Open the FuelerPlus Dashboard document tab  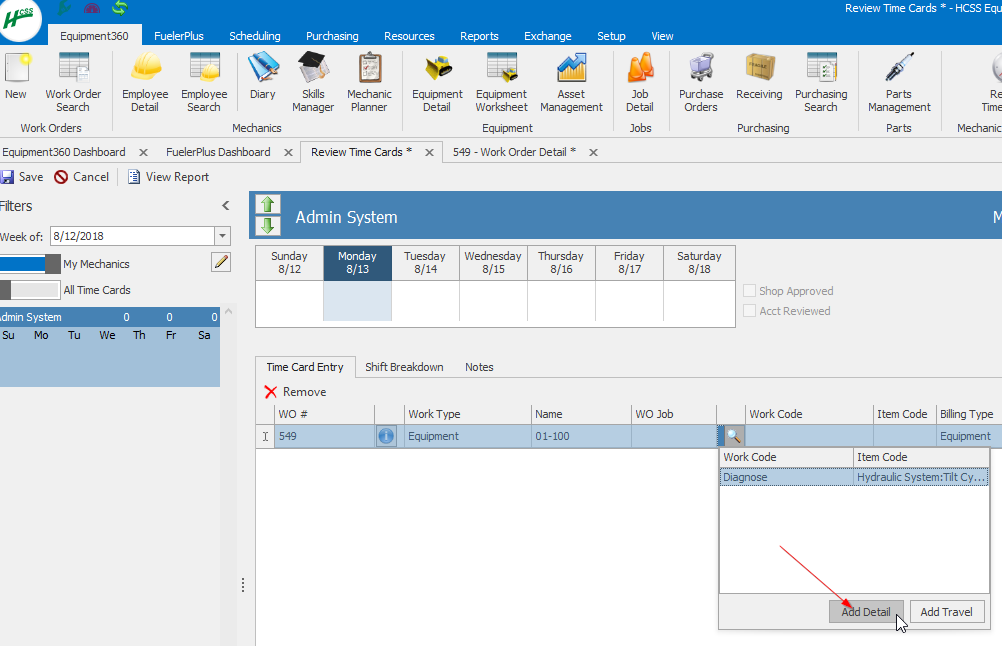point(219,152)
